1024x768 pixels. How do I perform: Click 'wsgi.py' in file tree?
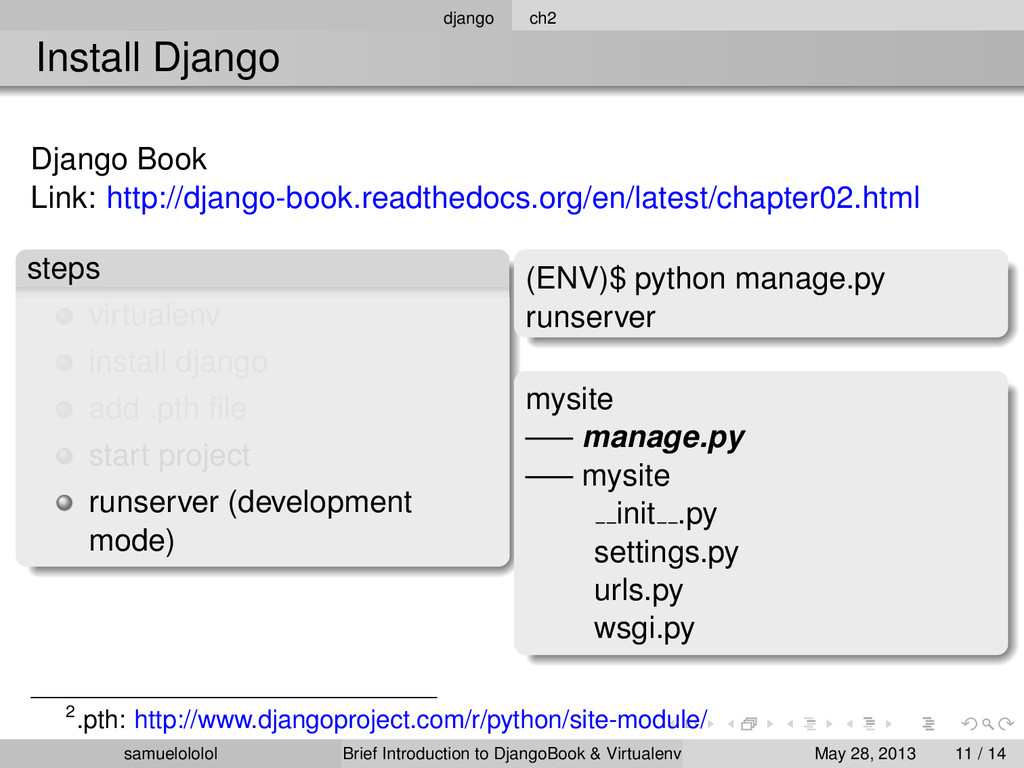[644, 629]
